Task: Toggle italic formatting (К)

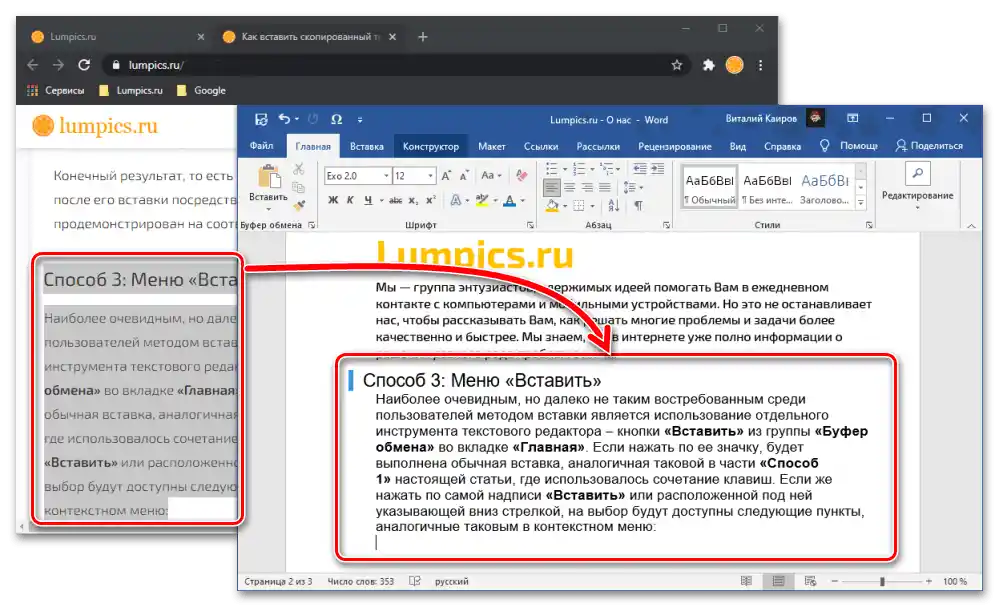Action: [x=350, y=200]
